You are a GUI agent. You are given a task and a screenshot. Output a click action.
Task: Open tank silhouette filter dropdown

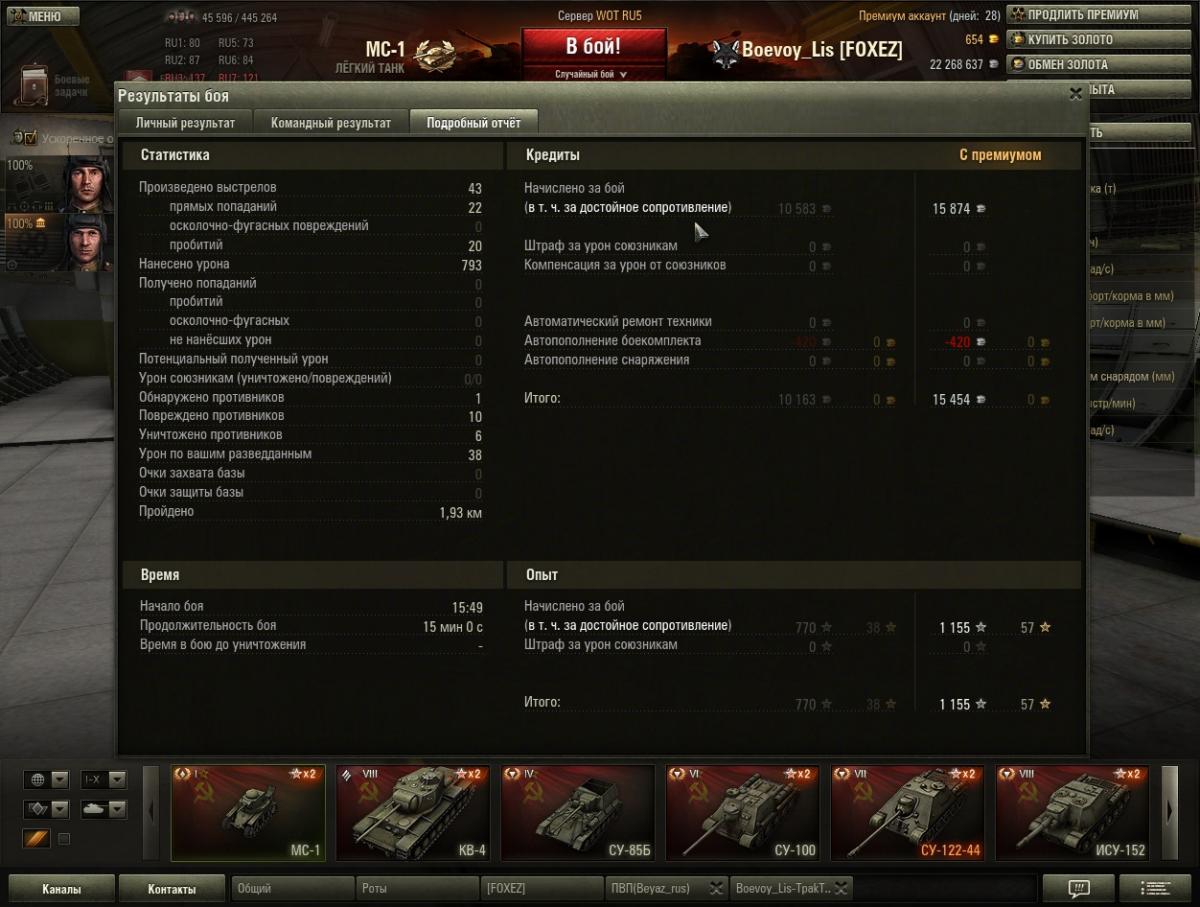pyautogui.click(x=104, y=809)
